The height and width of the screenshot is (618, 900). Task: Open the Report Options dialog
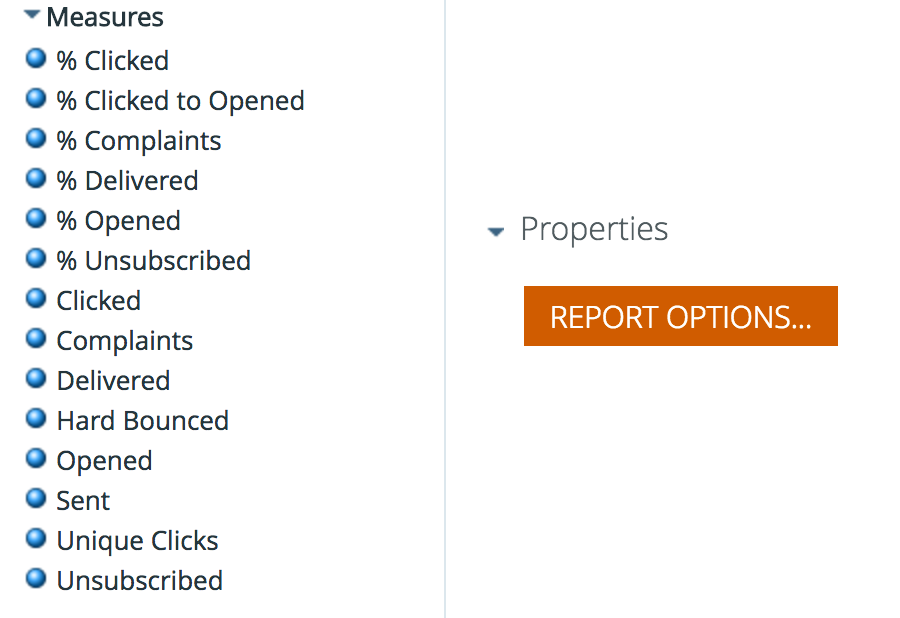680,317
